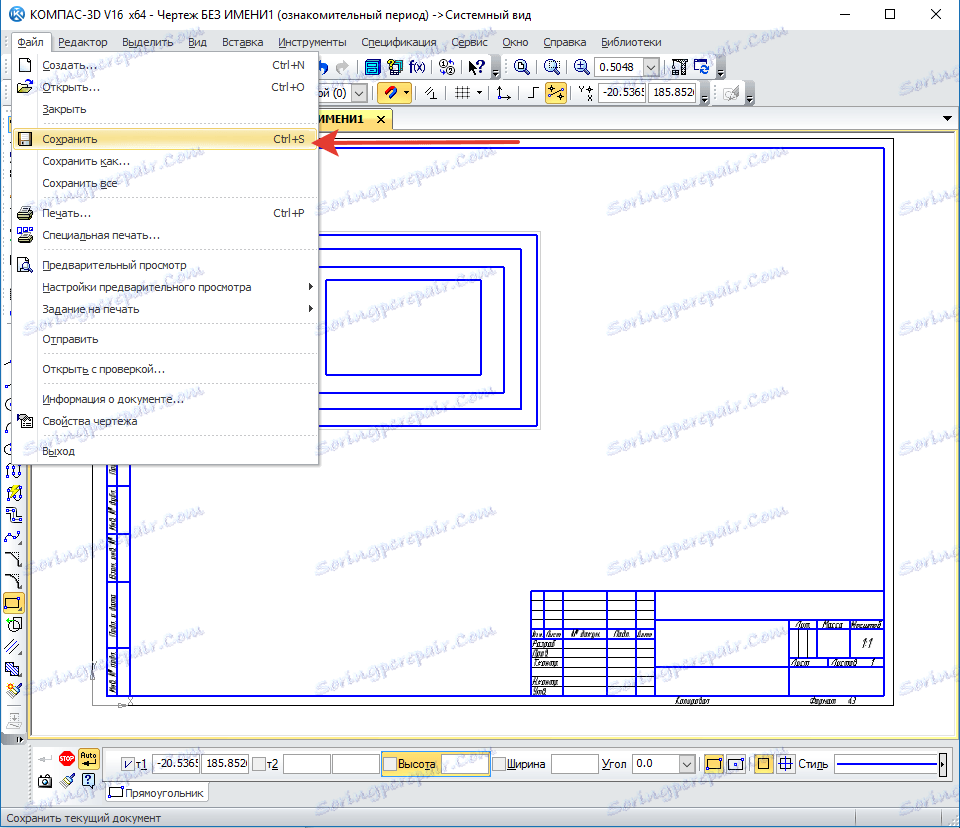This screenshot has width=960, height=828.
Task: Choose Сохранить как... from the File menu
Action: coord(86,161)
